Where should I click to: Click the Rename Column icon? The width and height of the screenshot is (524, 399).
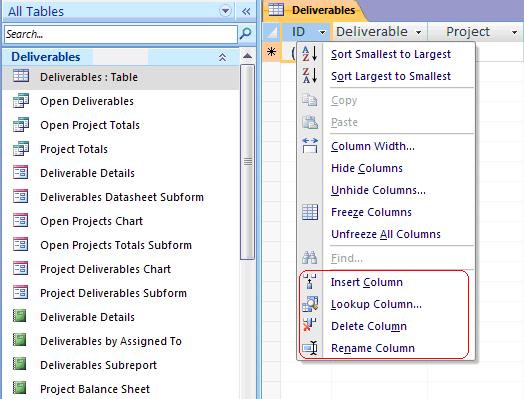pyautogui.click(x=310, y=348)
